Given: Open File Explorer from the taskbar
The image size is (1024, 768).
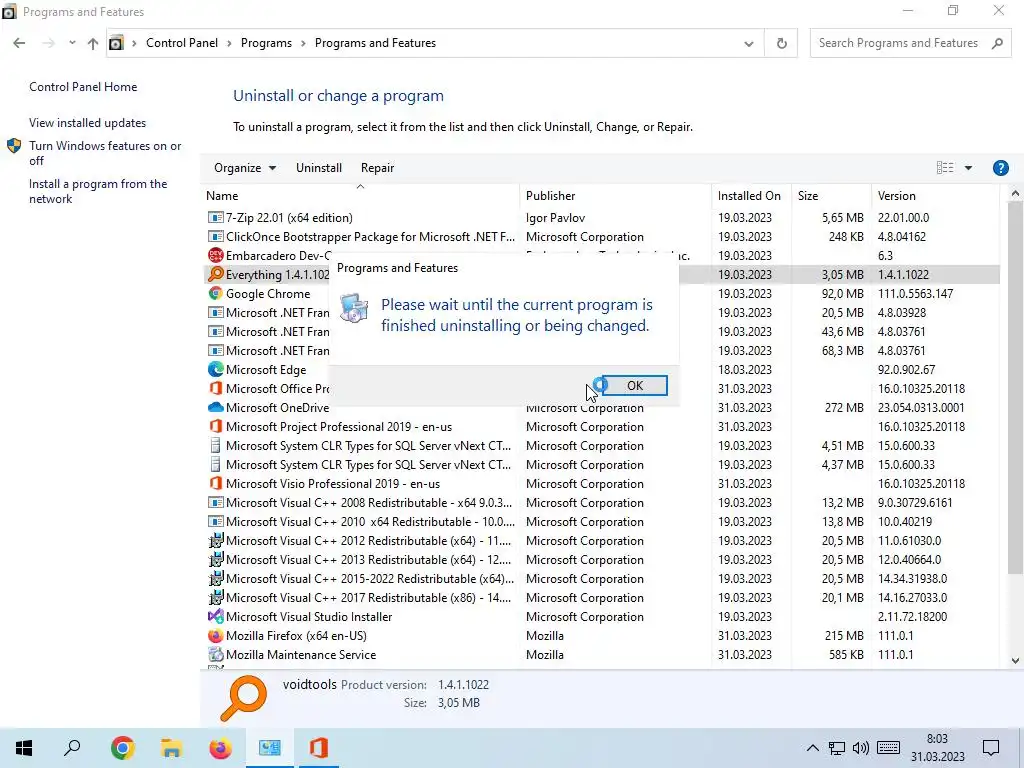Looking at the screenshot, I should tap(171, 748).
